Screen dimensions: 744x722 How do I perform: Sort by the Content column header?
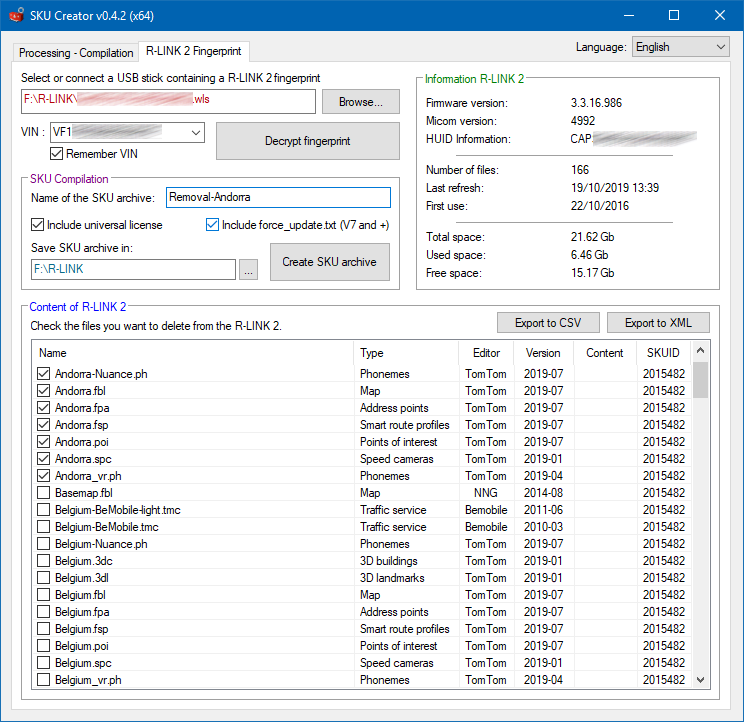[604, 353]
